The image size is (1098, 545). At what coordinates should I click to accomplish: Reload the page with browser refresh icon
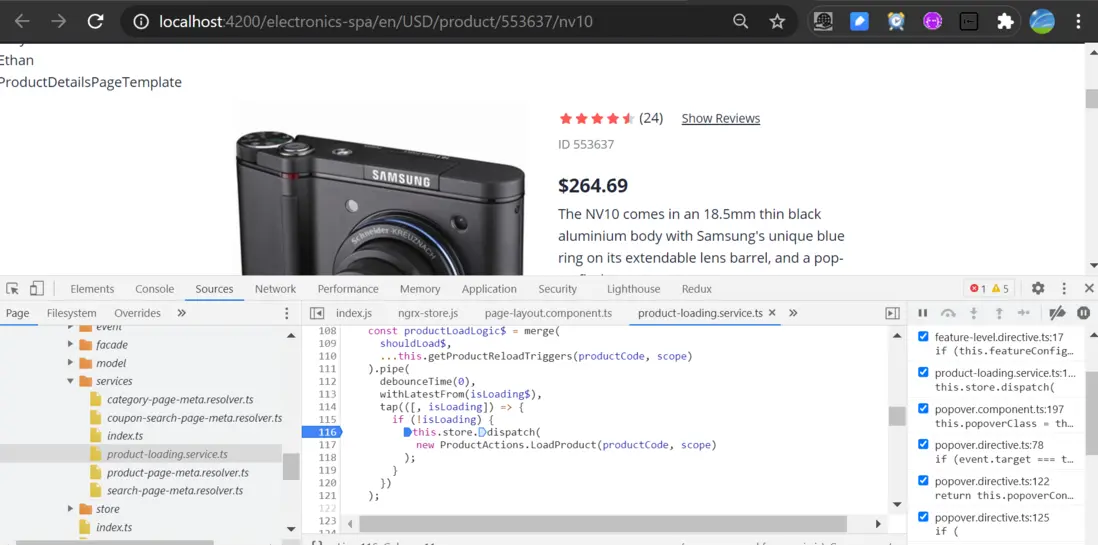coord(95,22)
